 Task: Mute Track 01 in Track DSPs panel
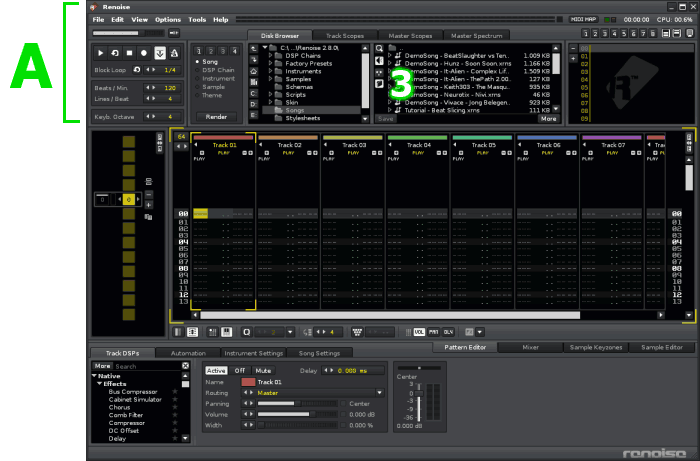click(x=263, y=370)
